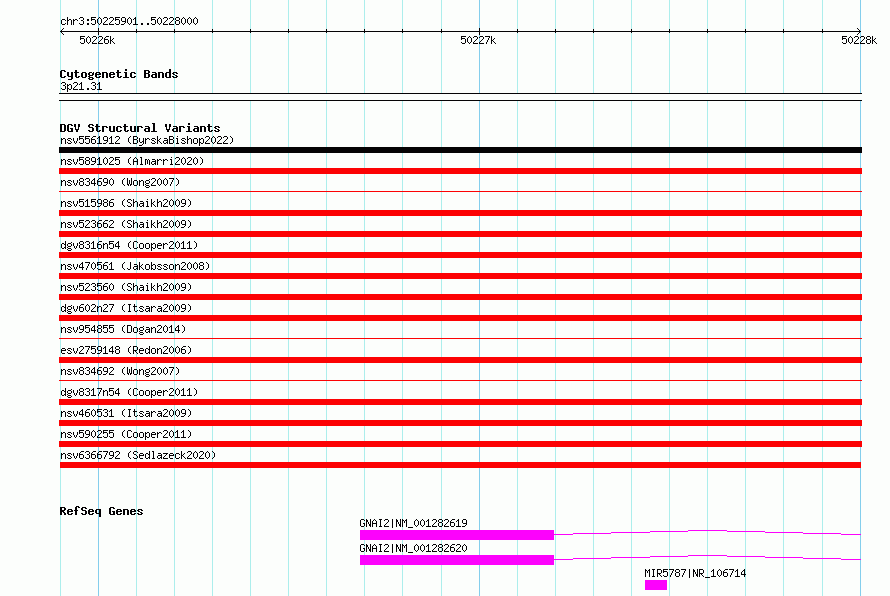The height and width of the screenshot is (596, 890).
Task: Select the GNAI2 NM_001282619 magenta exon block
Action: pos(457,535)
